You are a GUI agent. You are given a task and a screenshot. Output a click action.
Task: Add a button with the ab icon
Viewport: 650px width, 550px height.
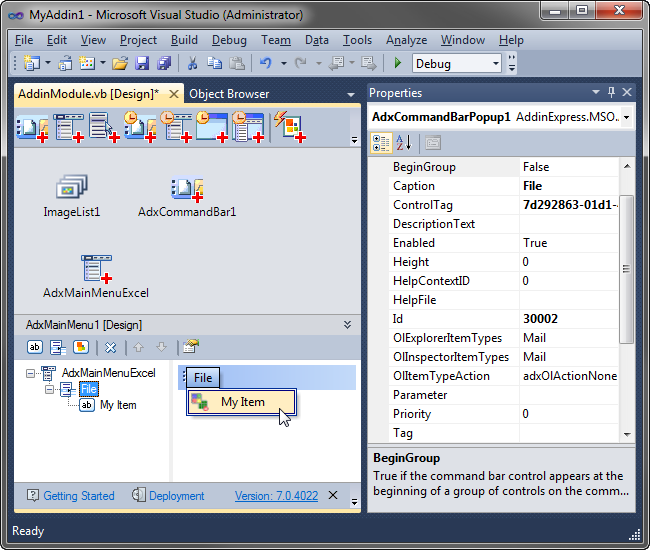pyautogui.click(x=35, y=347)
